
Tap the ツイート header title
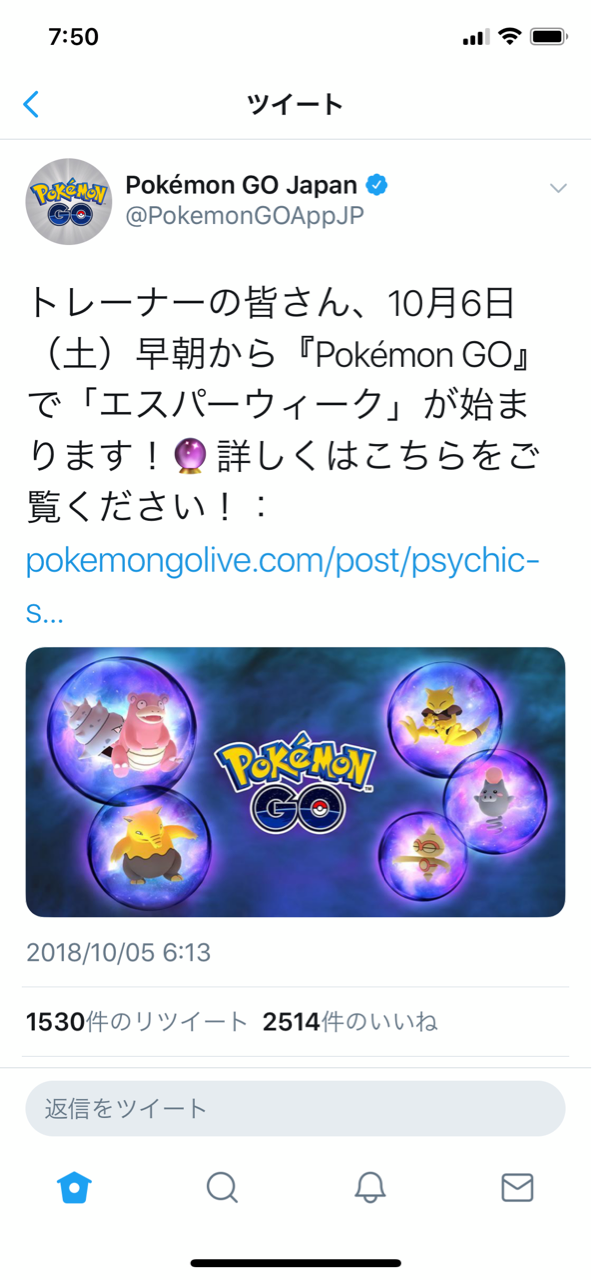coord(295,104)
